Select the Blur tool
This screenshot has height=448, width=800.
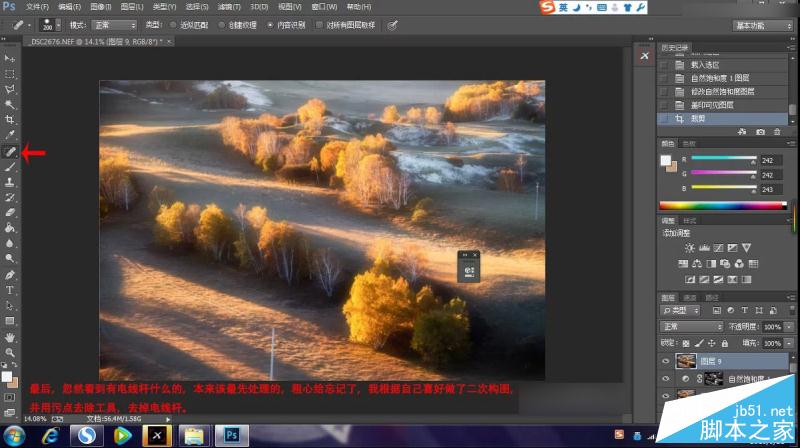pyautogui.click(x=10, y=243)
